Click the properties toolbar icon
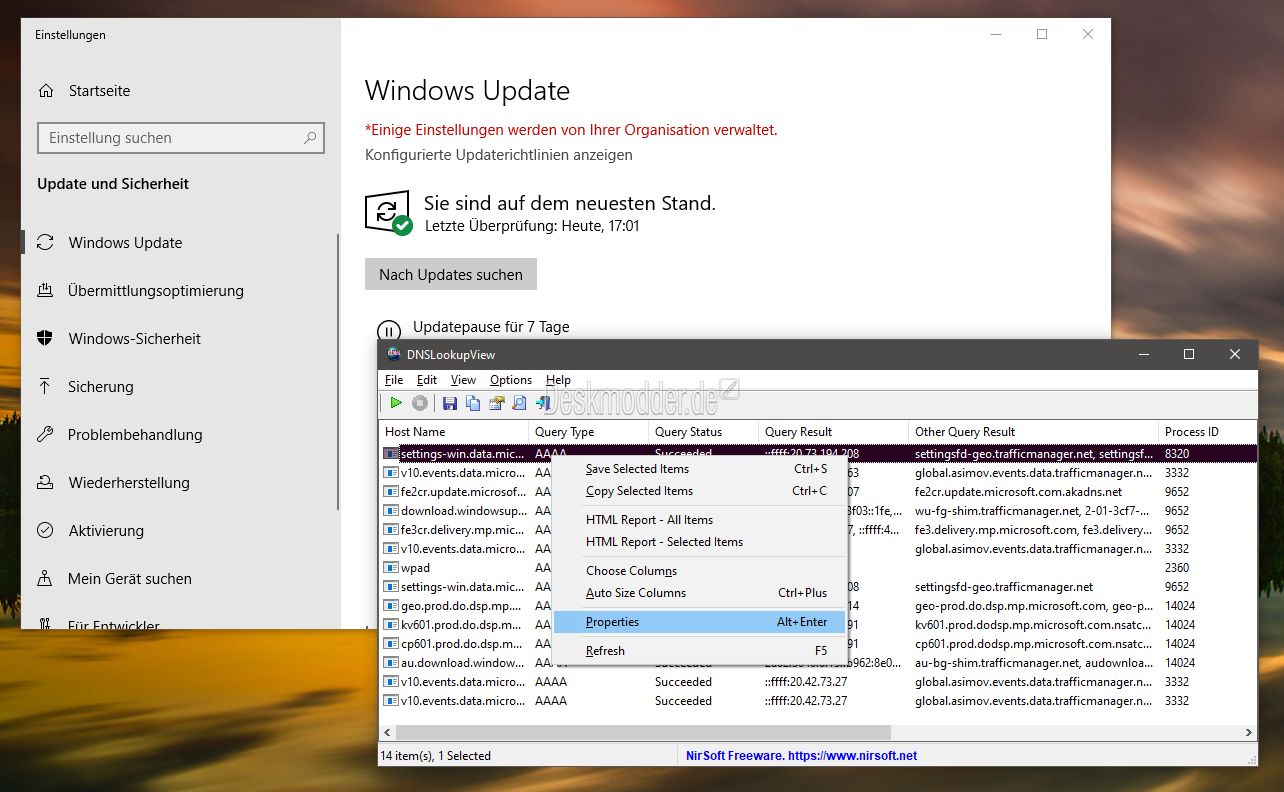The width and height of the screenshot is (1284, 792). pos(496,403)
